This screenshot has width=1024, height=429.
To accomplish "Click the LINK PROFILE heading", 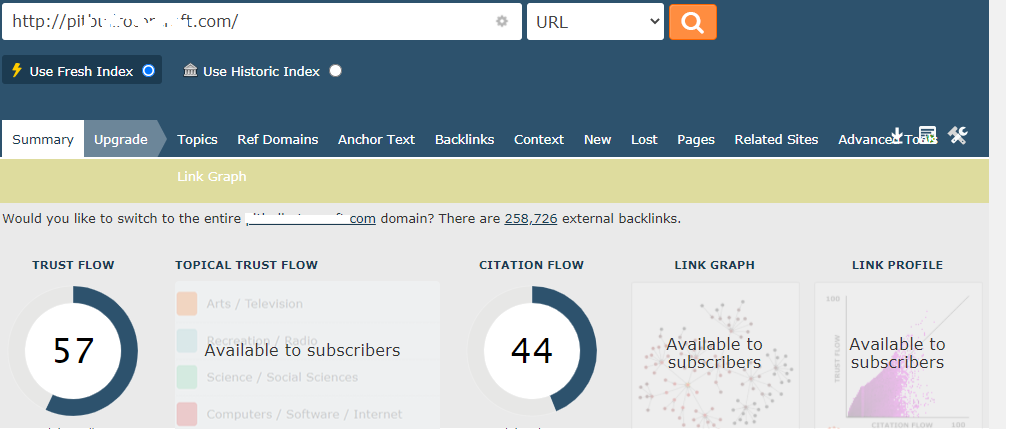I will click(x=897, y=265).
